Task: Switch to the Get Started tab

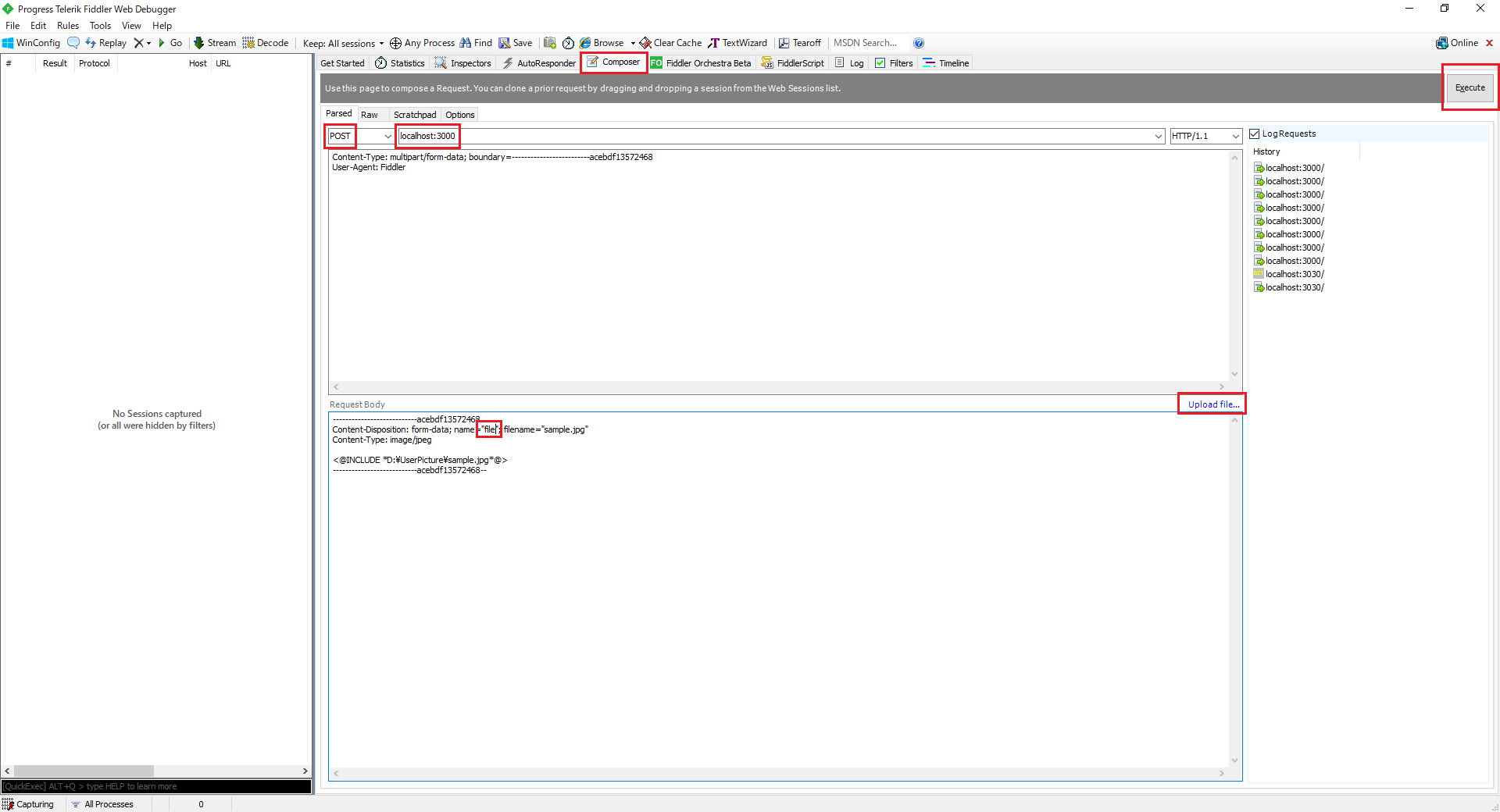Action: pyautogui.click(x=342, y=63)
